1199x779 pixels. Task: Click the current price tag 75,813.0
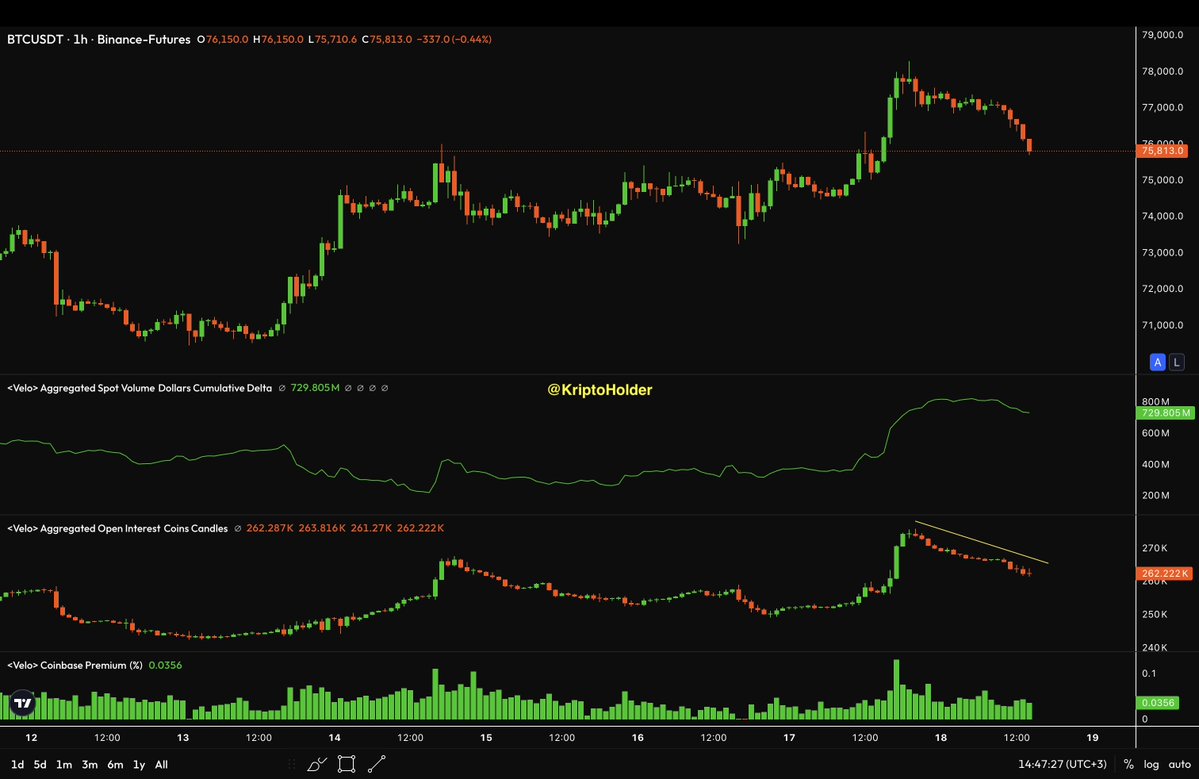(1162, 151)
